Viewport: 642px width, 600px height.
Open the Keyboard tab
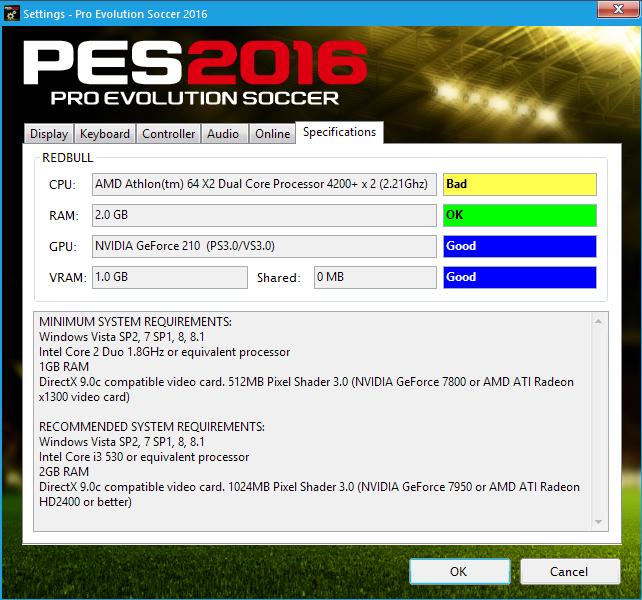pyautogui.click(x=105, y=134)
